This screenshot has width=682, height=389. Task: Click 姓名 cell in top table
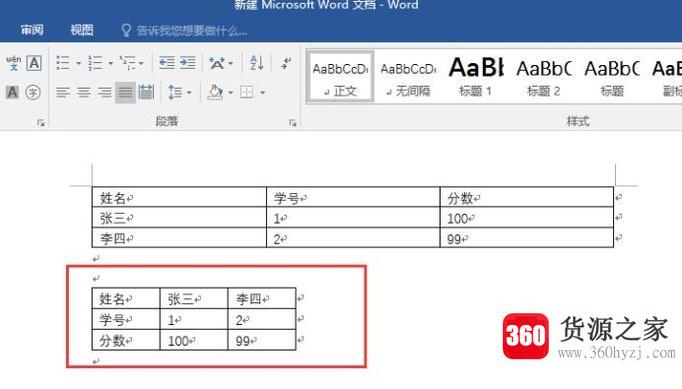(179, 198)
